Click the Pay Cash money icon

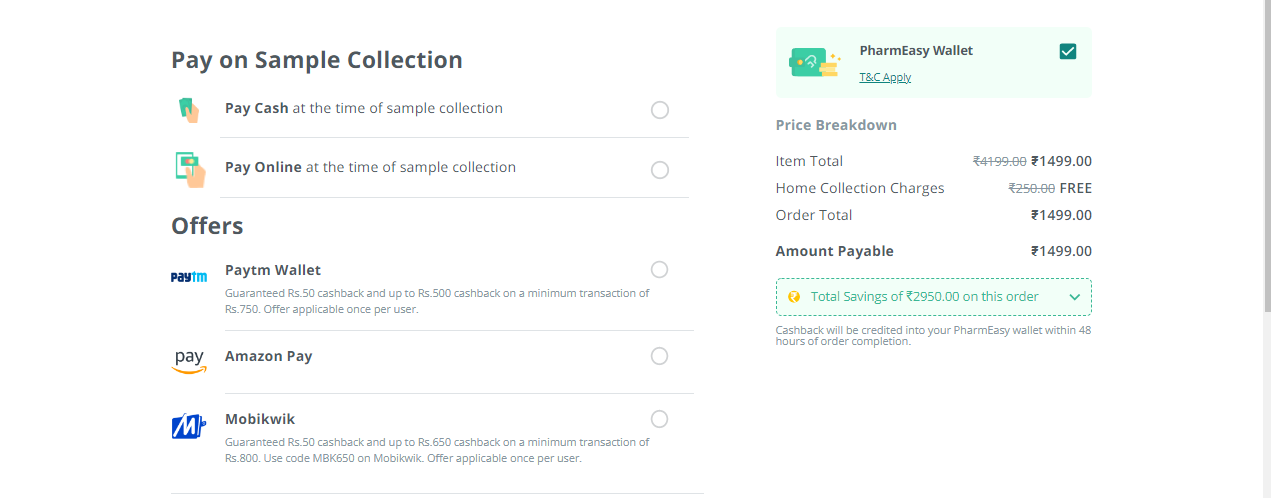coord(188,109)
